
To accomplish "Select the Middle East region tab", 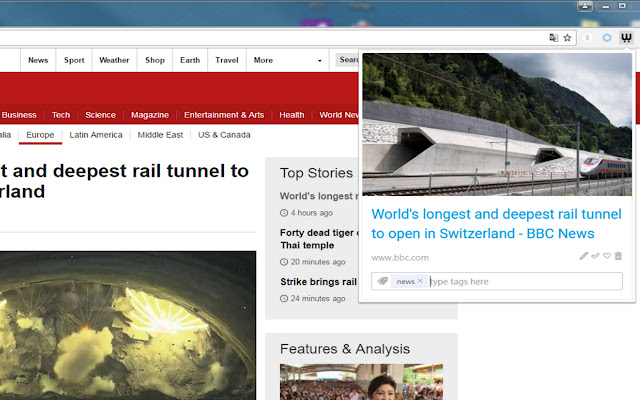I will tap(160, 135).
